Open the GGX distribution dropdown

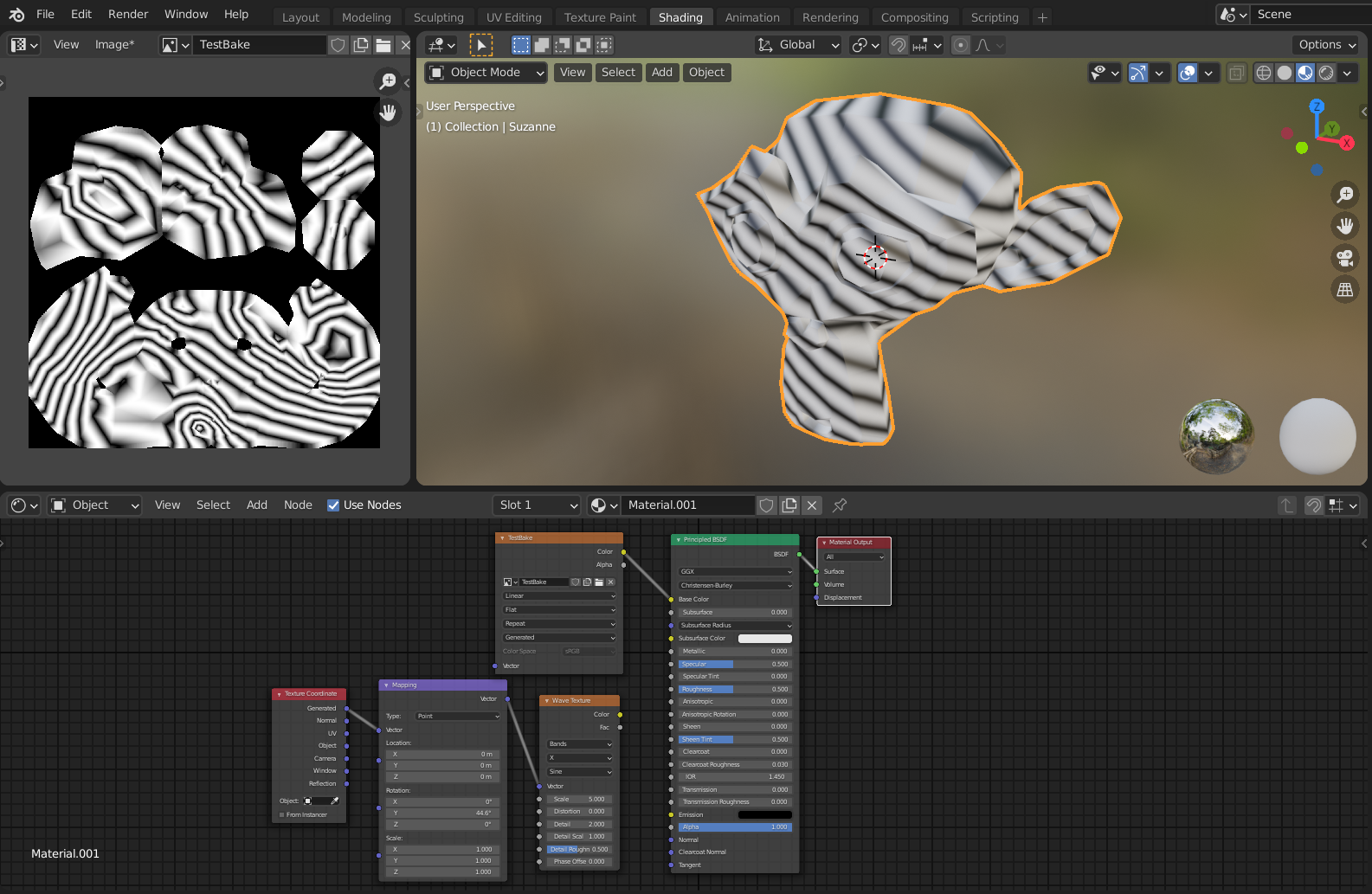pyautogui.click(x=736, y=572)
